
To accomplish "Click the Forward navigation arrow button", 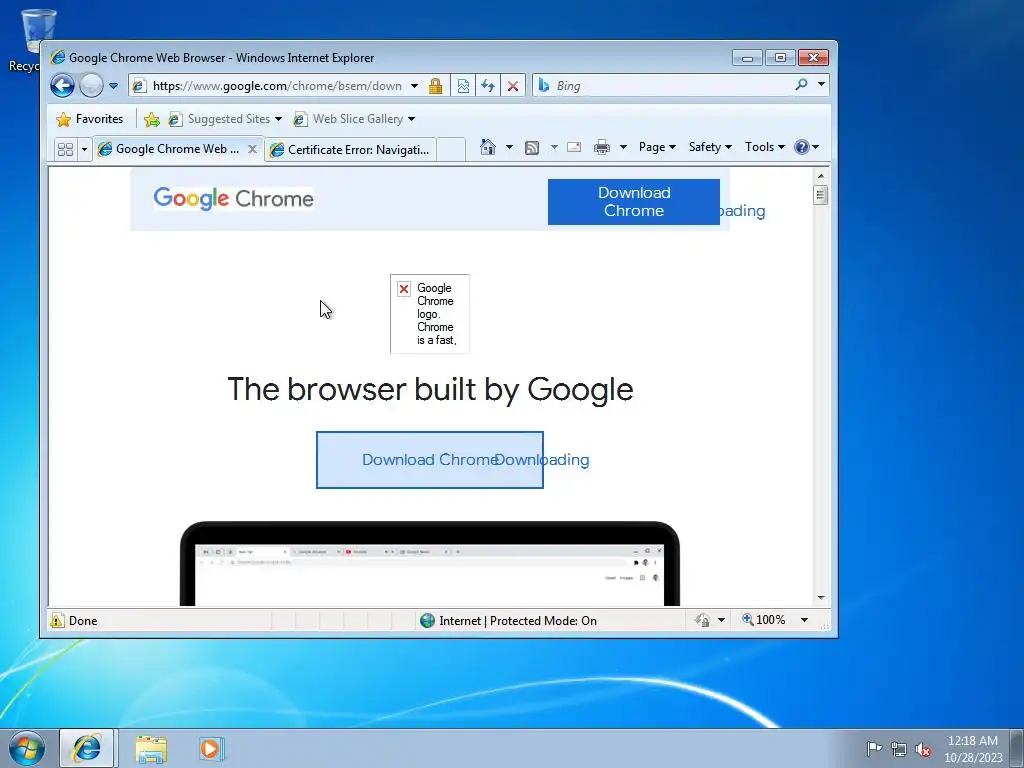I will pos(91,86).
